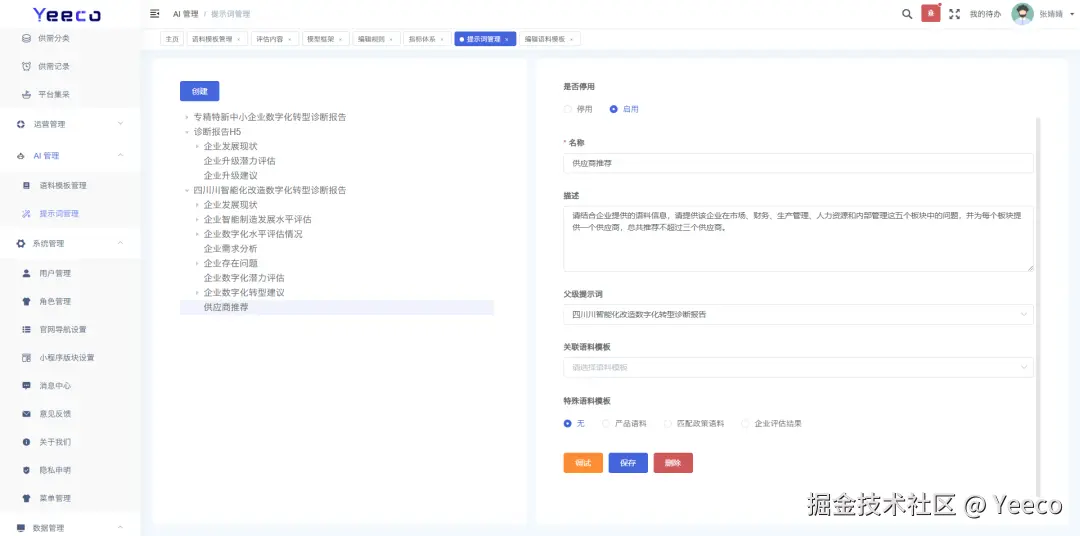The height and width of the screenshot is (536, 1080).
Task: Collapse the 系统管理 sidebar chevron
Action: click(x=121, y=243)
